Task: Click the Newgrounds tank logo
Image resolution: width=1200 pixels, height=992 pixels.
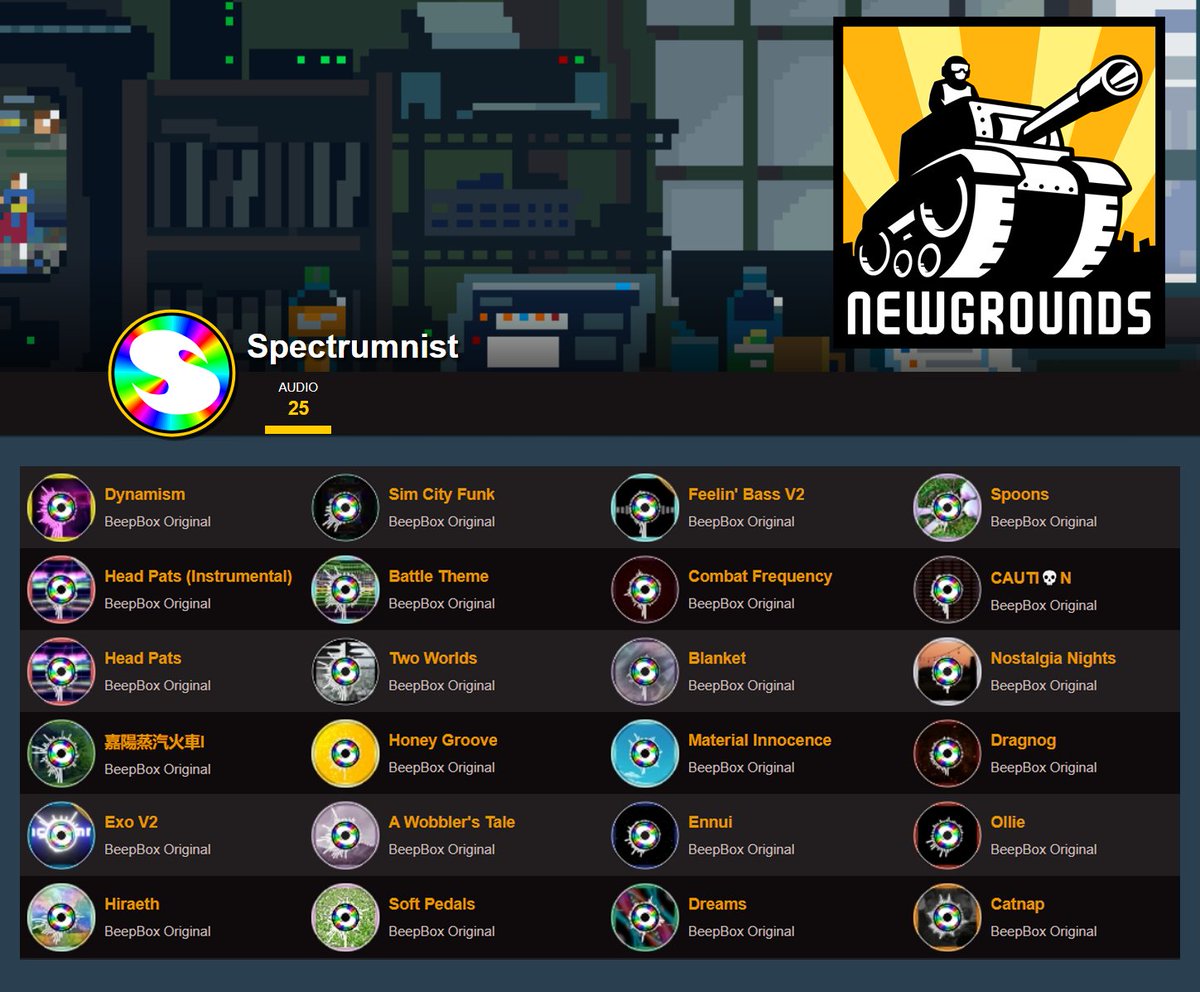Action: tap(999, 183)
